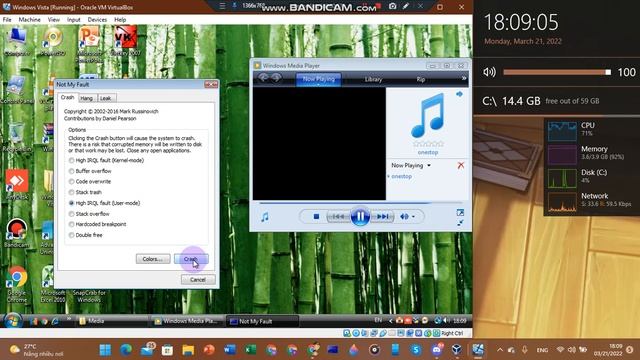Open VirtualBox Help menu
640x360 pixels.
coord(120,20)
